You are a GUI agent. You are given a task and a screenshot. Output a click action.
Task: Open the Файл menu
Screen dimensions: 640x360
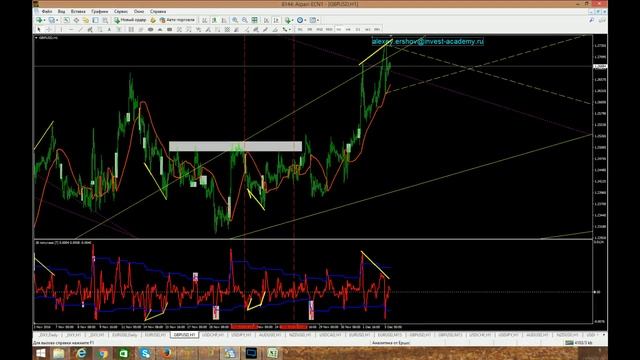point(47,11)
